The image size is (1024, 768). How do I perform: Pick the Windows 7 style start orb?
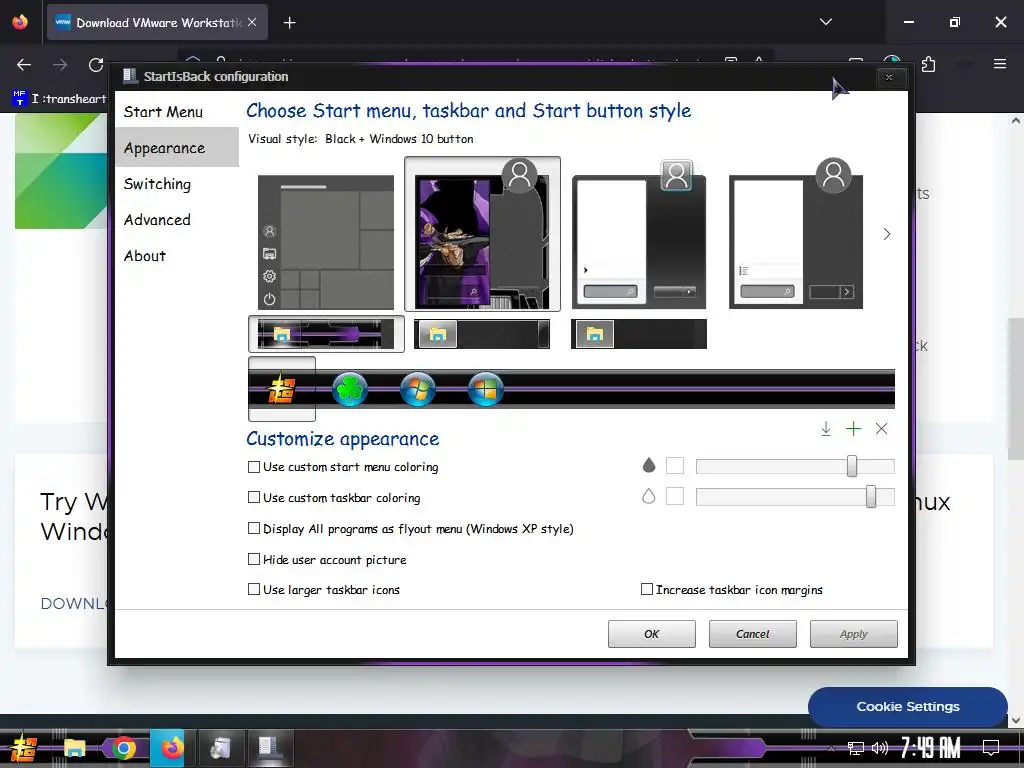(x=417, y=389)
